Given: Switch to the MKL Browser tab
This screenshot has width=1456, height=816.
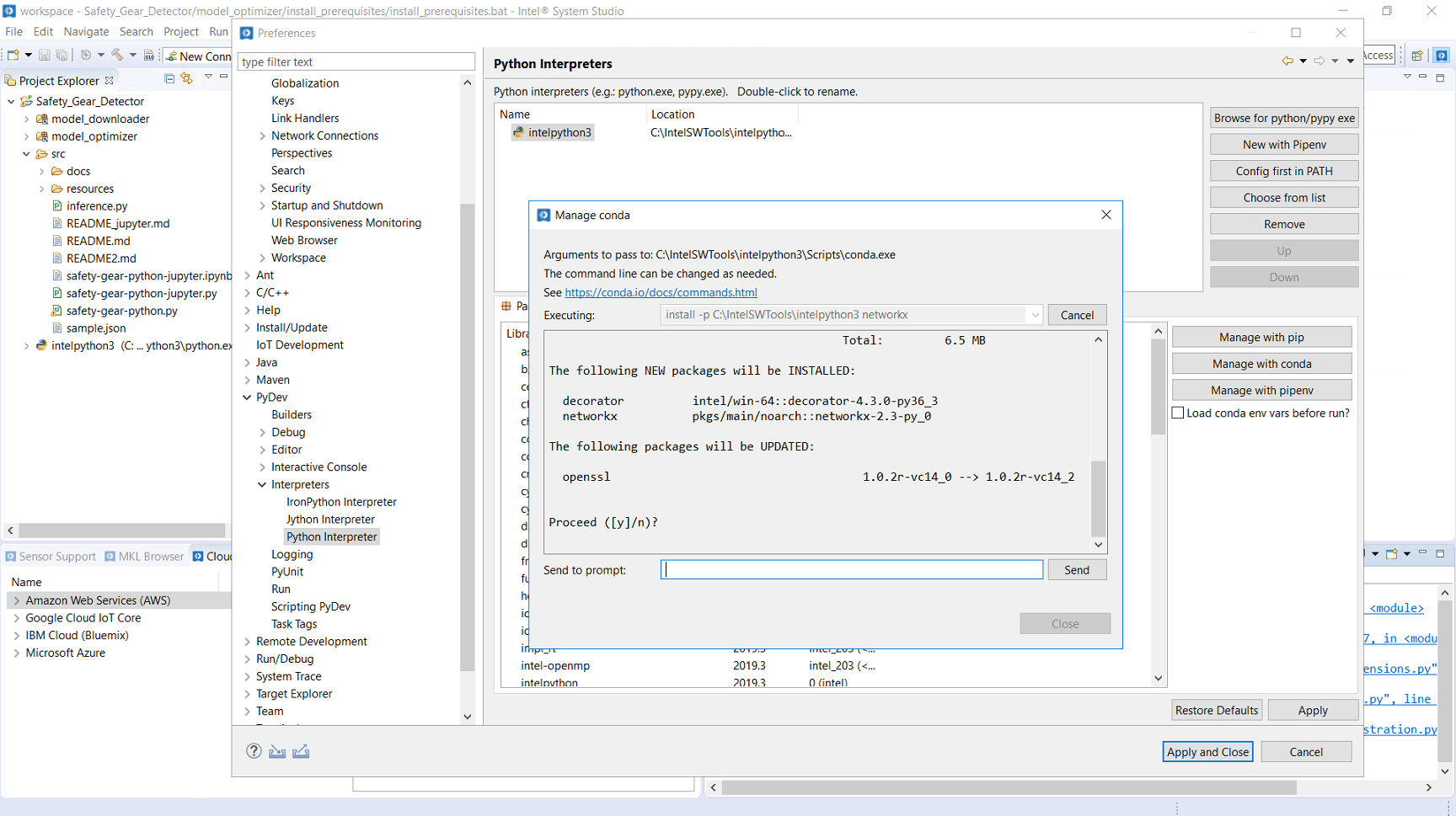Looking at the screenshot, I should [144, 557].
